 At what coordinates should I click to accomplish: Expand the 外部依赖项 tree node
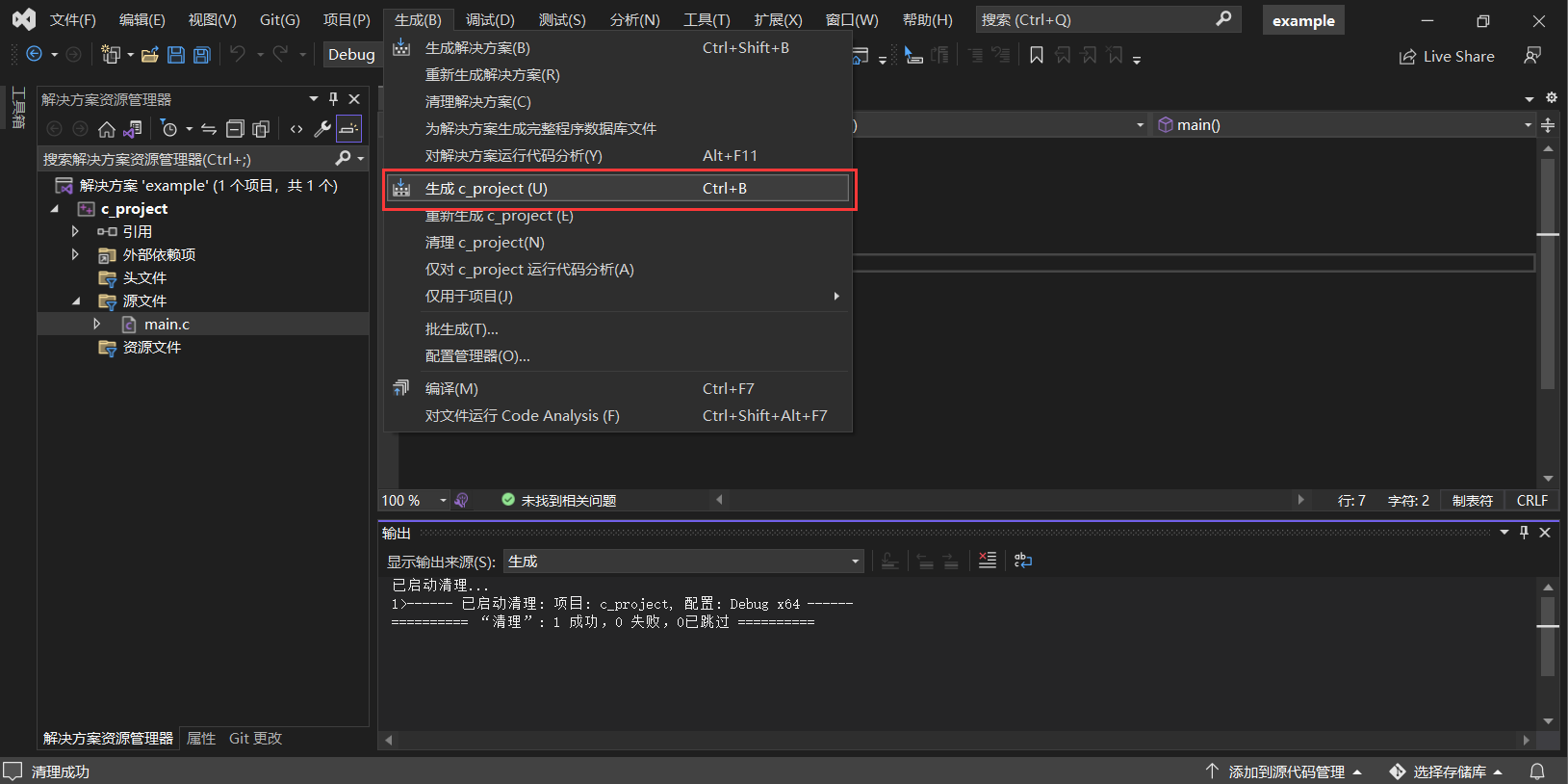75,255
